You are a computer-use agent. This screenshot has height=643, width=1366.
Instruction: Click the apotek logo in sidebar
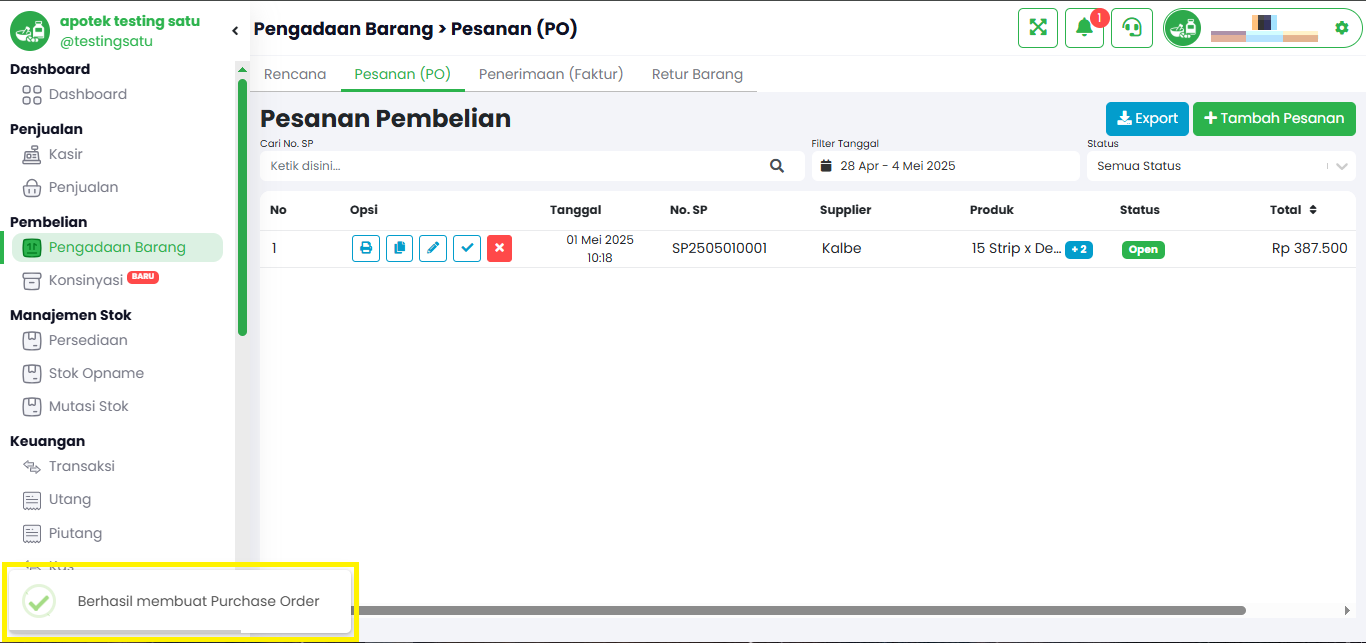(30, 31)
